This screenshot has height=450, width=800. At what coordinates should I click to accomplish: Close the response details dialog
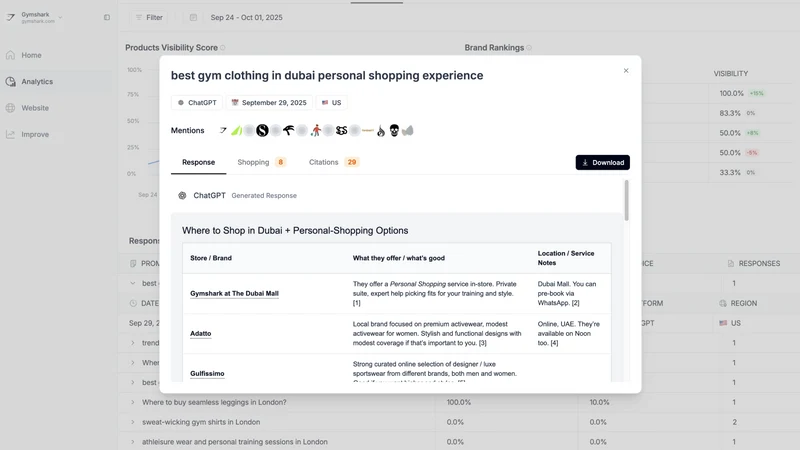pos(626,70)
